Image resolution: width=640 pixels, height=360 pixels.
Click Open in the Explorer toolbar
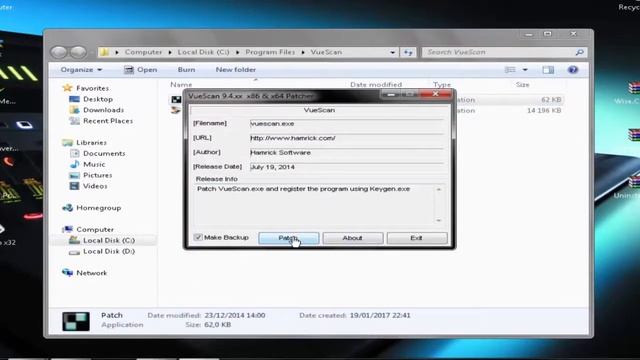[x=141, y=70]
